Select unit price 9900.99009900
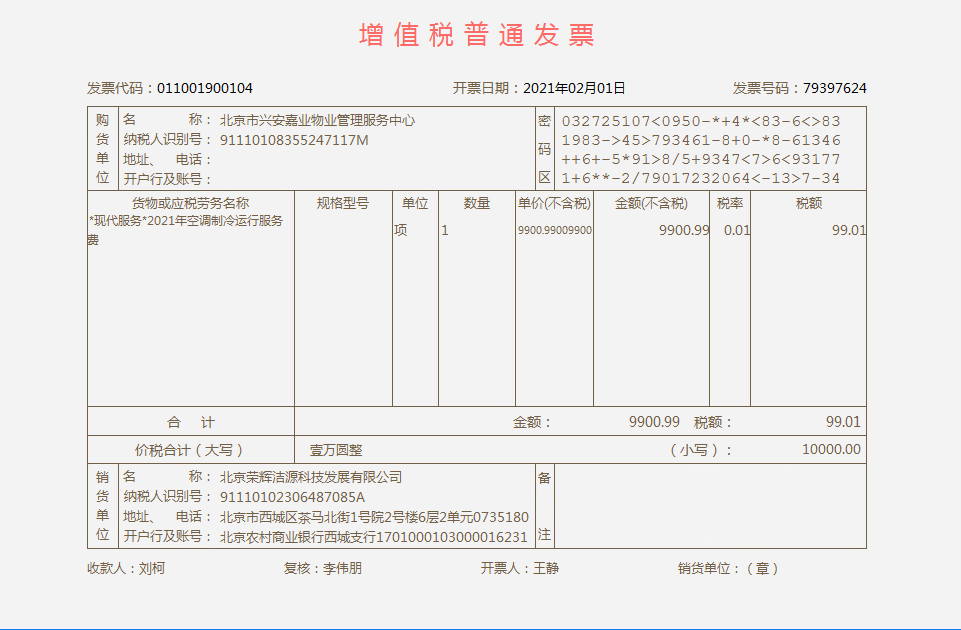This screenshot has width=961, height=630. [555, 230]
